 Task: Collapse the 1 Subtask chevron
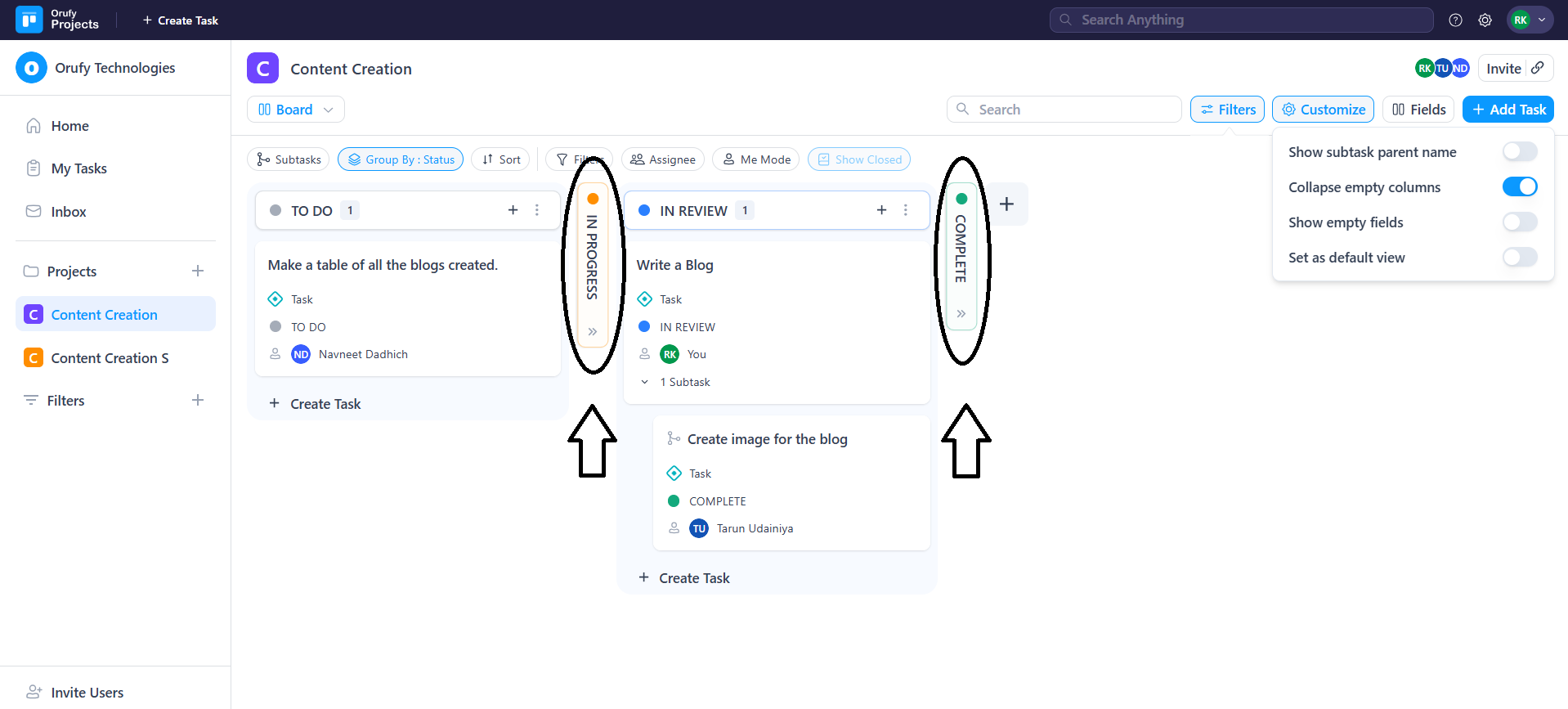(644, 382)
